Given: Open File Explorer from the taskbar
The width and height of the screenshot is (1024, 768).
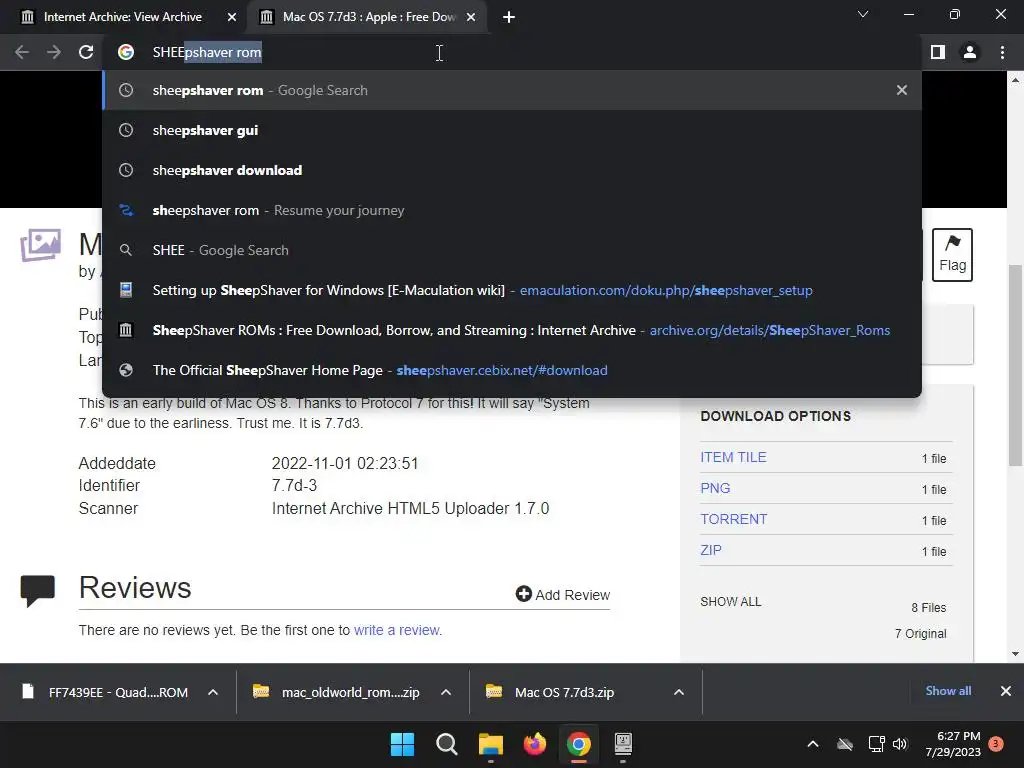Looking at the screenshot, I should (x=490, y=744).
